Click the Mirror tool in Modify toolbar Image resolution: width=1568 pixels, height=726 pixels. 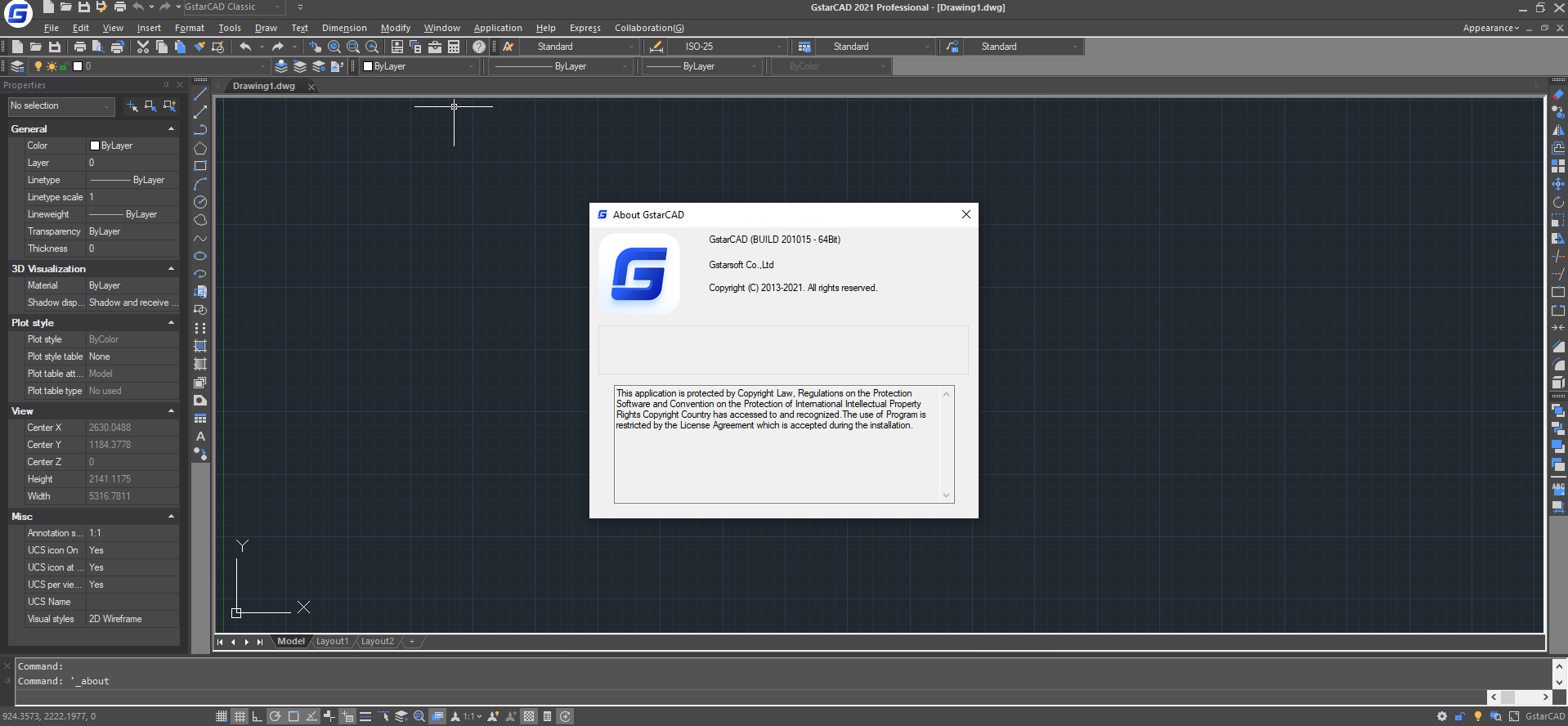pyautogui.click(x=1558, y=130)
